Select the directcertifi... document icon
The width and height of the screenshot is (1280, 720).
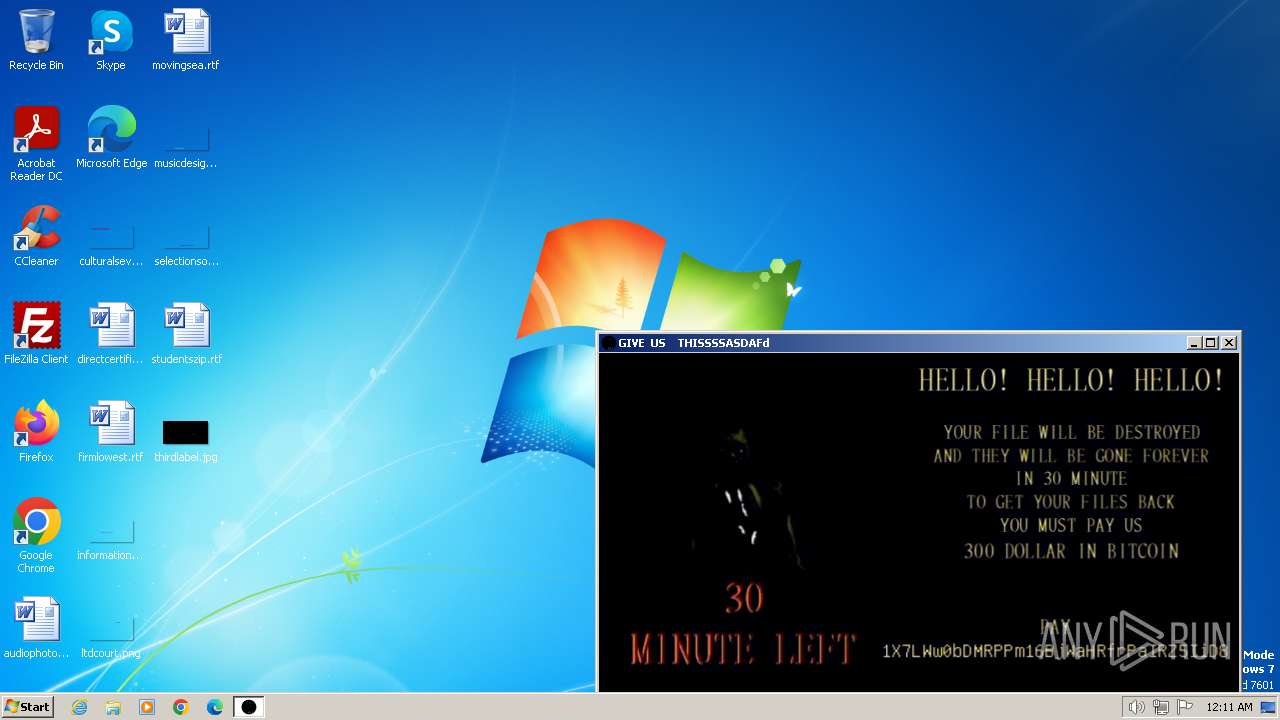tap(111, 334)
